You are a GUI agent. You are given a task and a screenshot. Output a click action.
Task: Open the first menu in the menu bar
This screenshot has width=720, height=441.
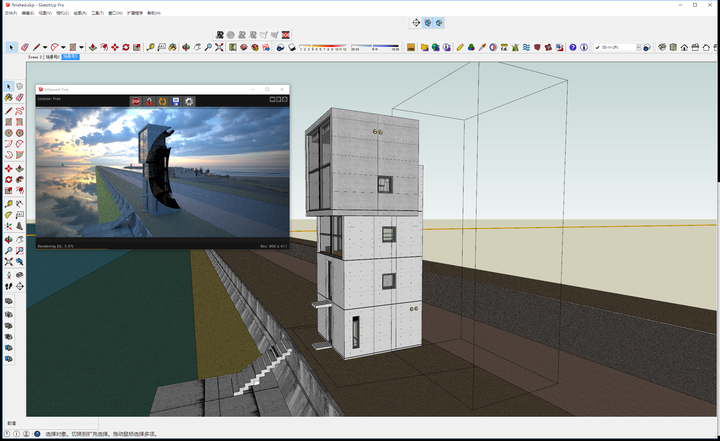coord(10,14)
